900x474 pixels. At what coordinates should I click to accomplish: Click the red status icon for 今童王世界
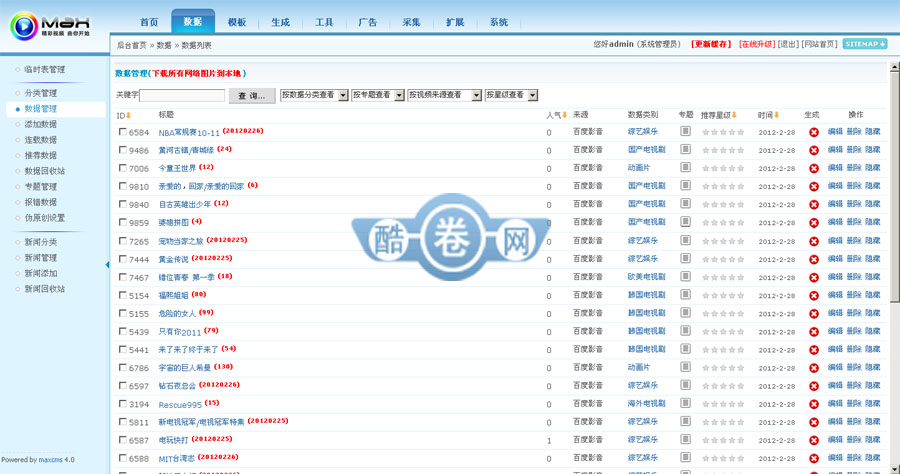point(813,168)
